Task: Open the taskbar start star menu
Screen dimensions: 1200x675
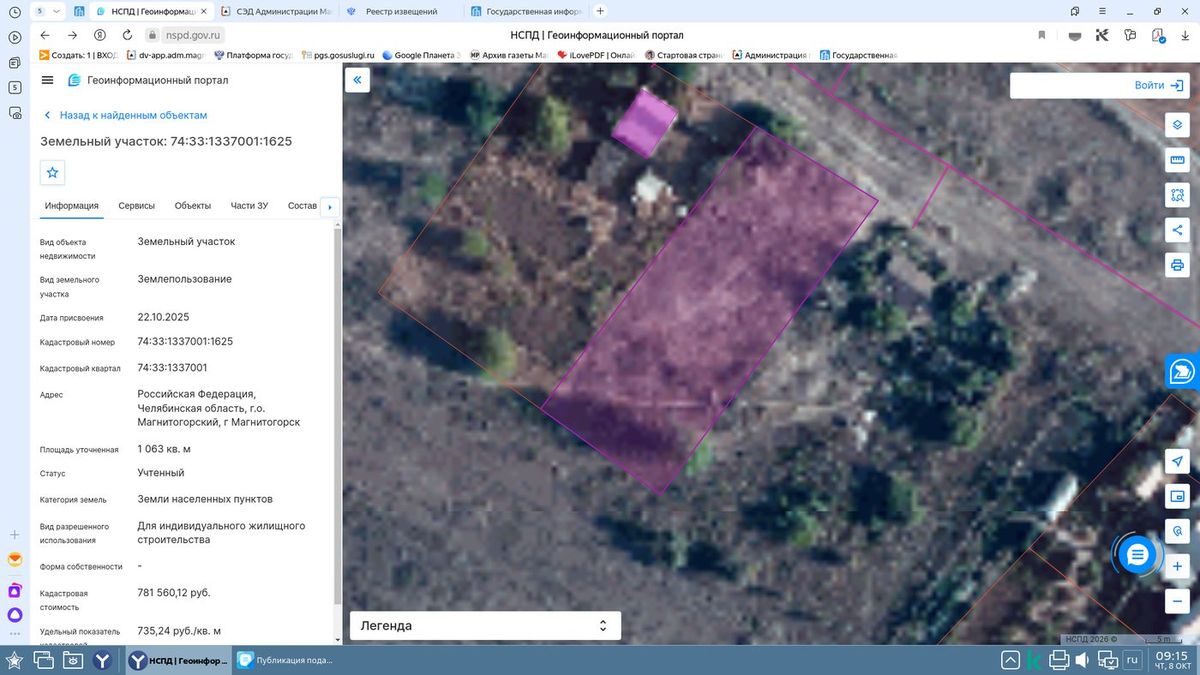Action: tap(14, 660)
